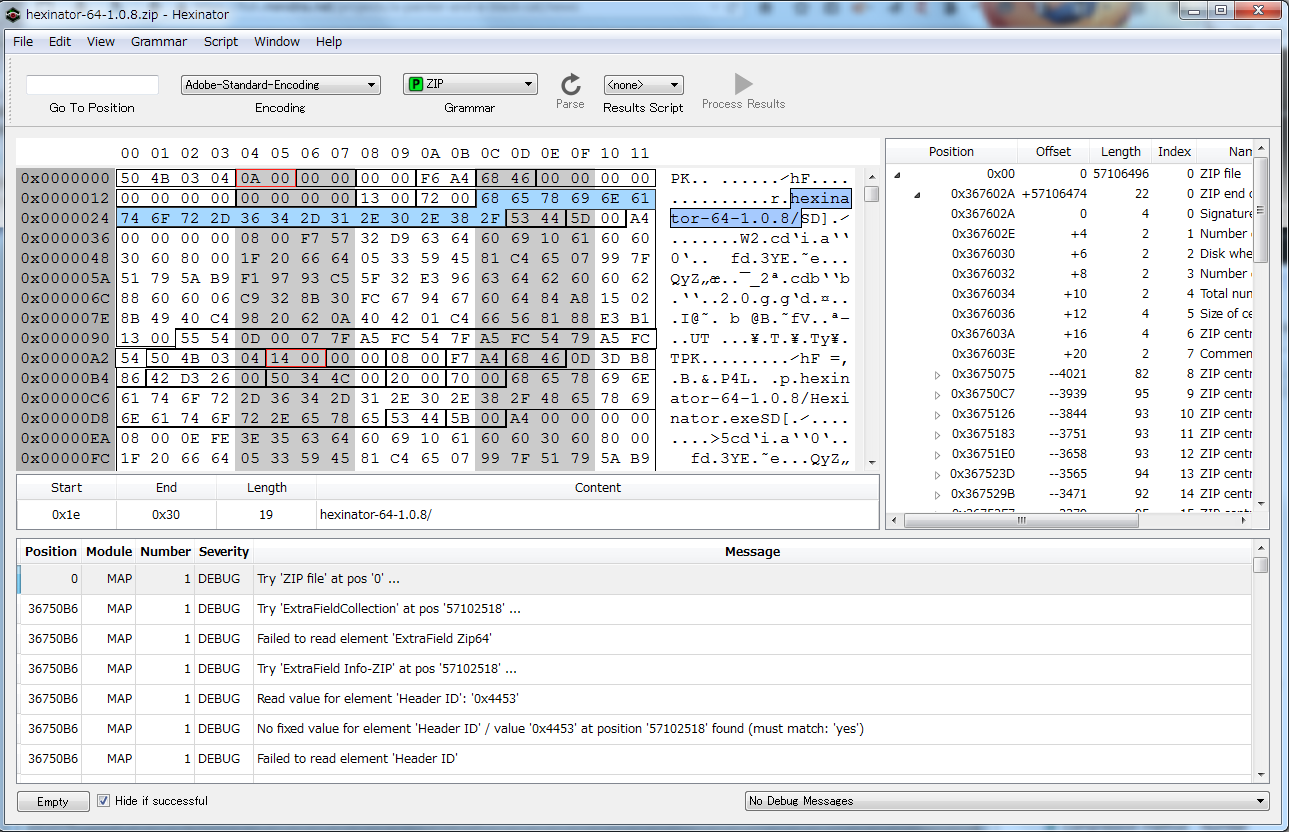The height and width of the screenshot is (832, 1289).
Task: Click the log row "Failed to read element 'Header ID'"
Action: click(x=635, y=759)
